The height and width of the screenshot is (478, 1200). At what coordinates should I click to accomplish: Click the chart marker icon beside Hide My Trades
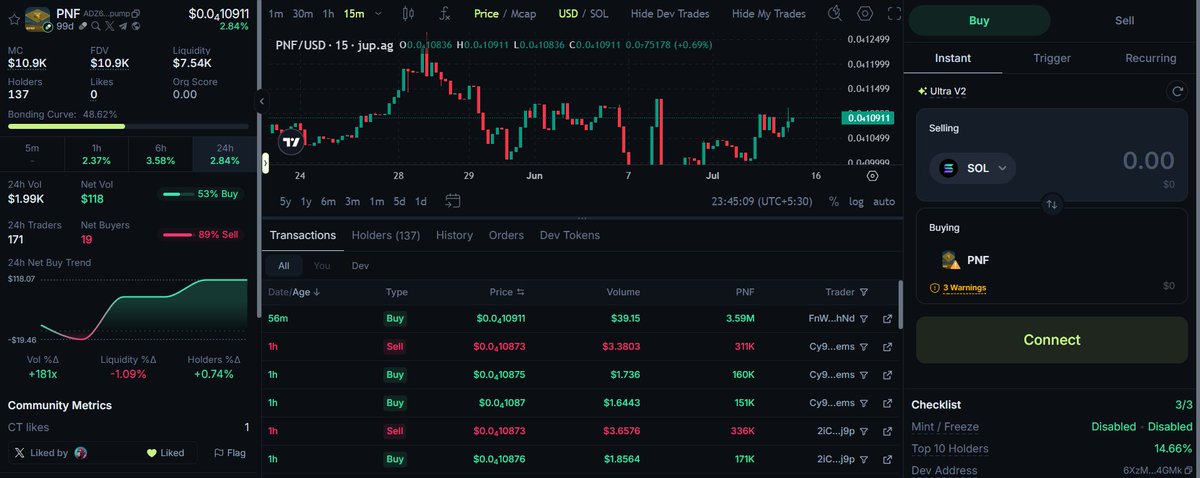[836, 14]
